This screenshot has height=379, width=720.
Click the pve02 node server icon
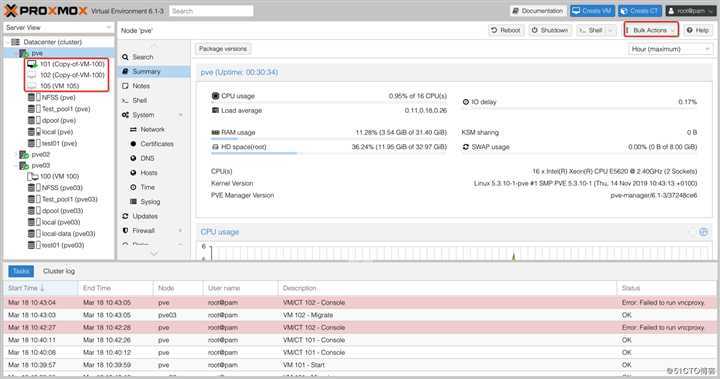[x=24, y=154]
